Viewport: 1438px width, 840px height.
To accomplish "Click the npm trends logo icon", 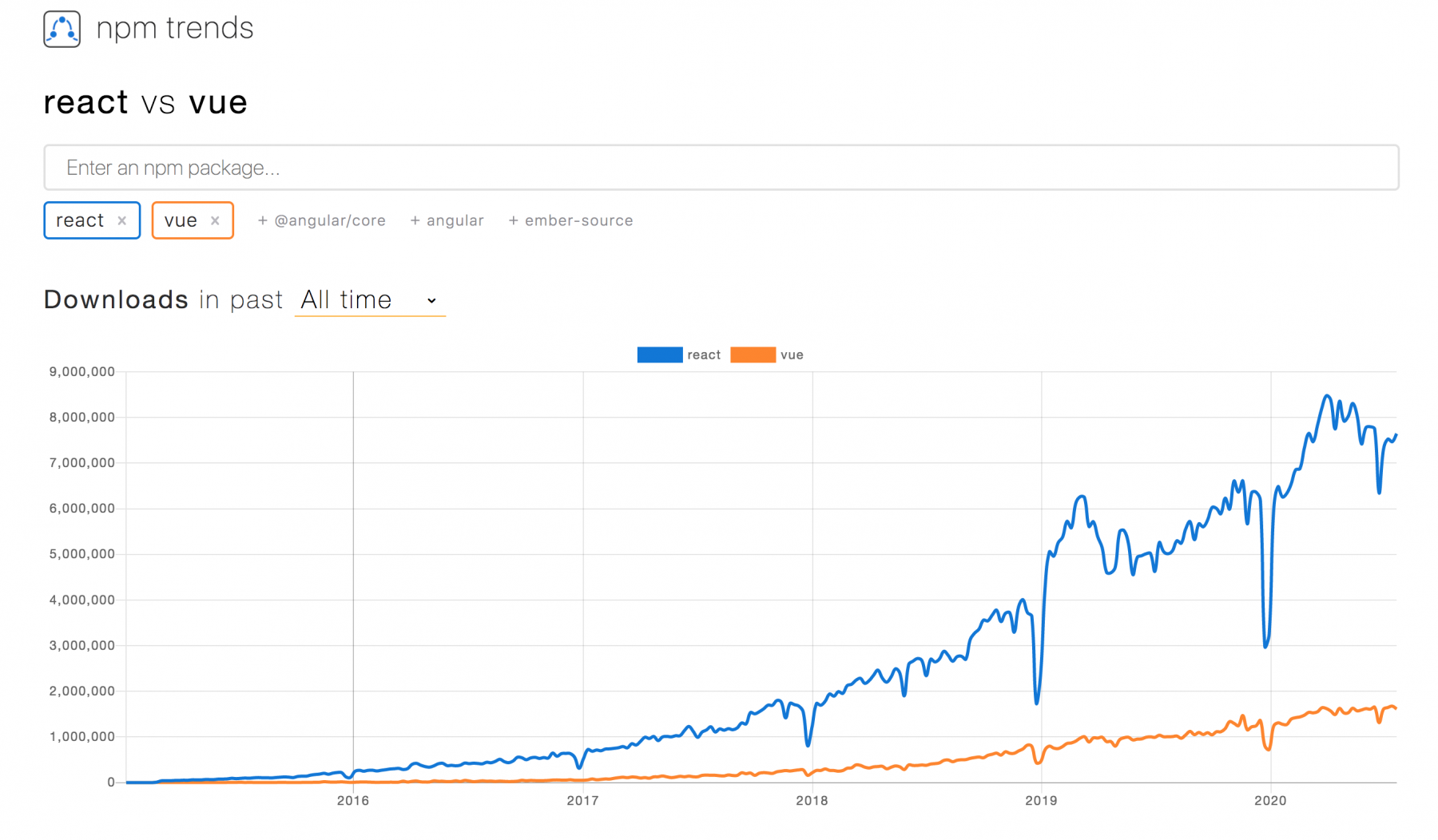I will (x=62, y=30).
